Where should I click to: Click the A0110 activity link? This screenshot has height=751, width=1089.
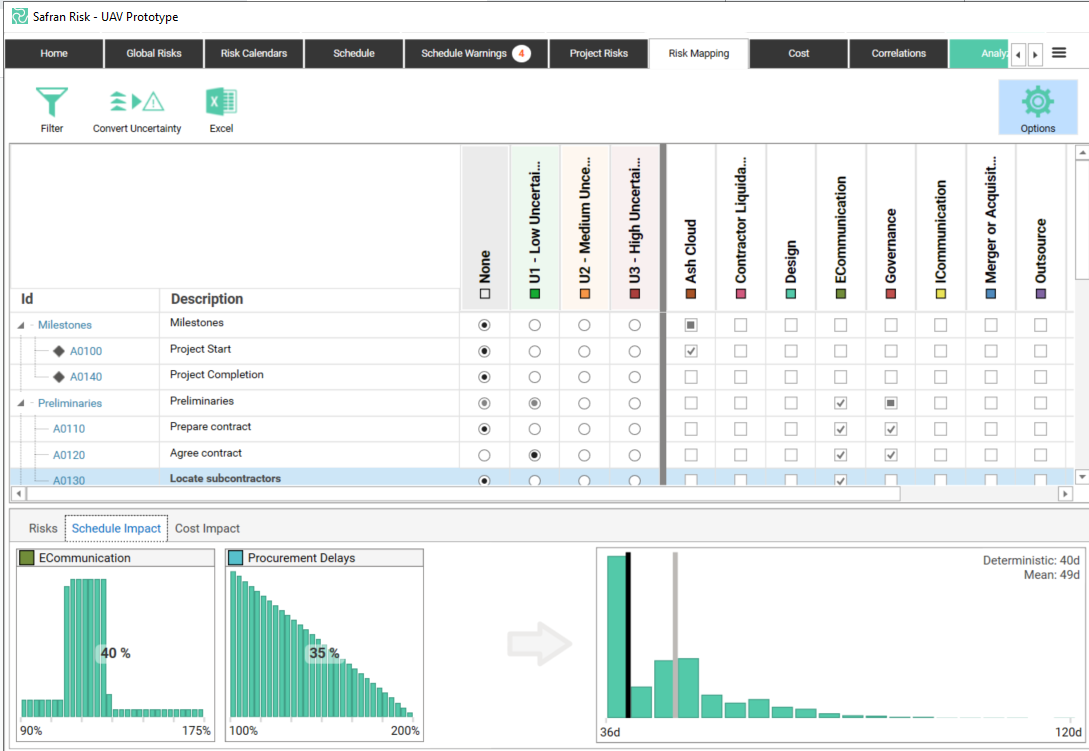click(69, 429)
